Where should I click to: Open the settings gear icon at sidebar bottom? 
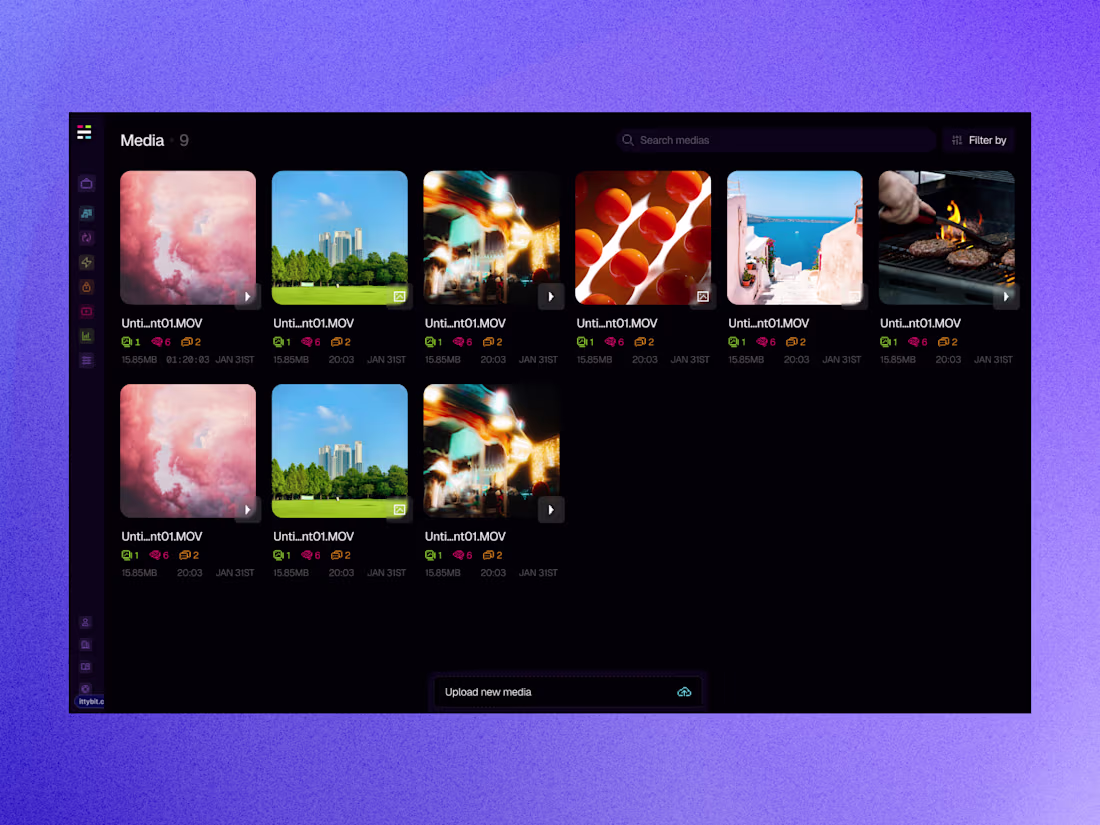pos(86,689)
